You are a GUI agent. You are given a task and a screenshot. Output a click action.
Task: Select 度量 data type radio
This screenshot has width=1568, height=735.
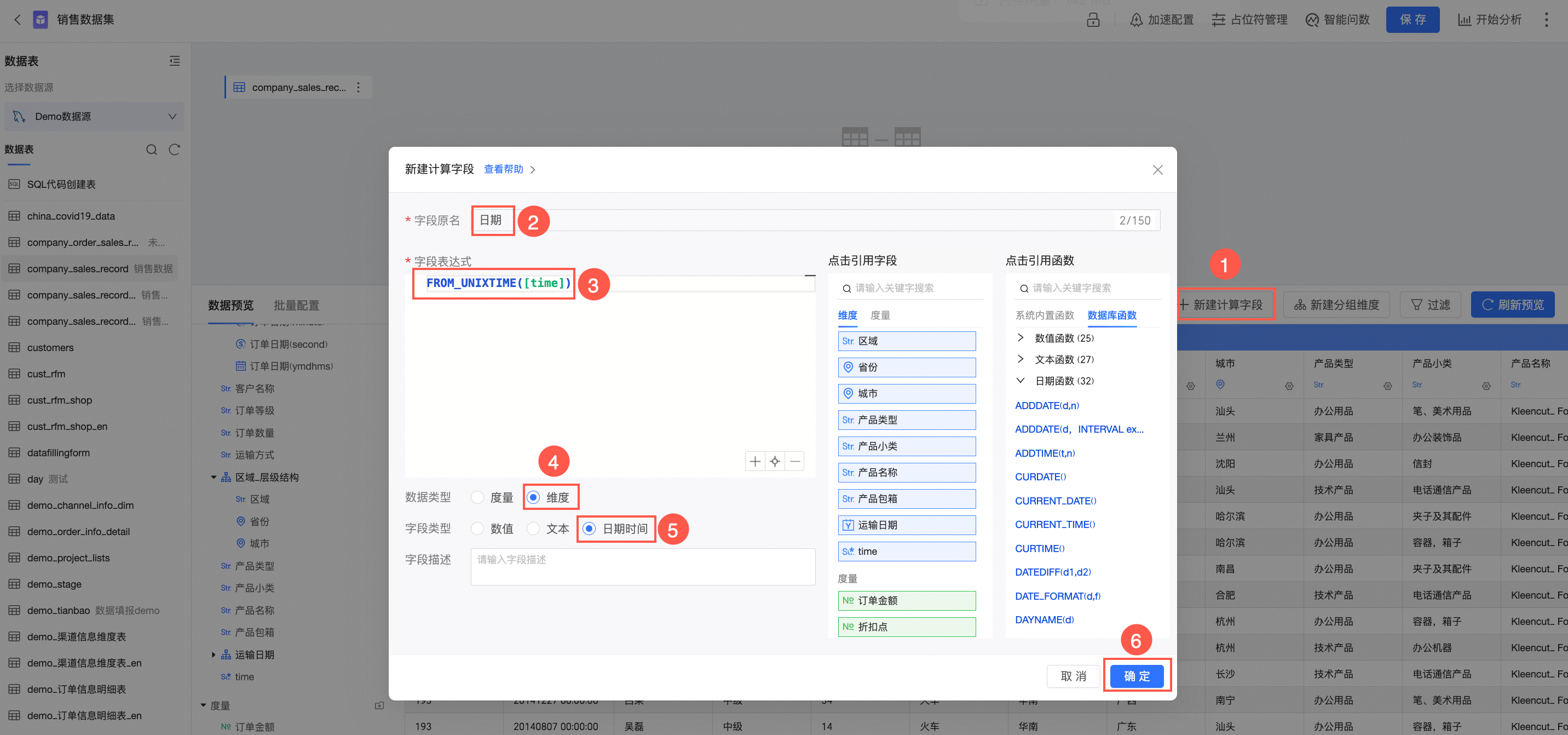[478, 497]
